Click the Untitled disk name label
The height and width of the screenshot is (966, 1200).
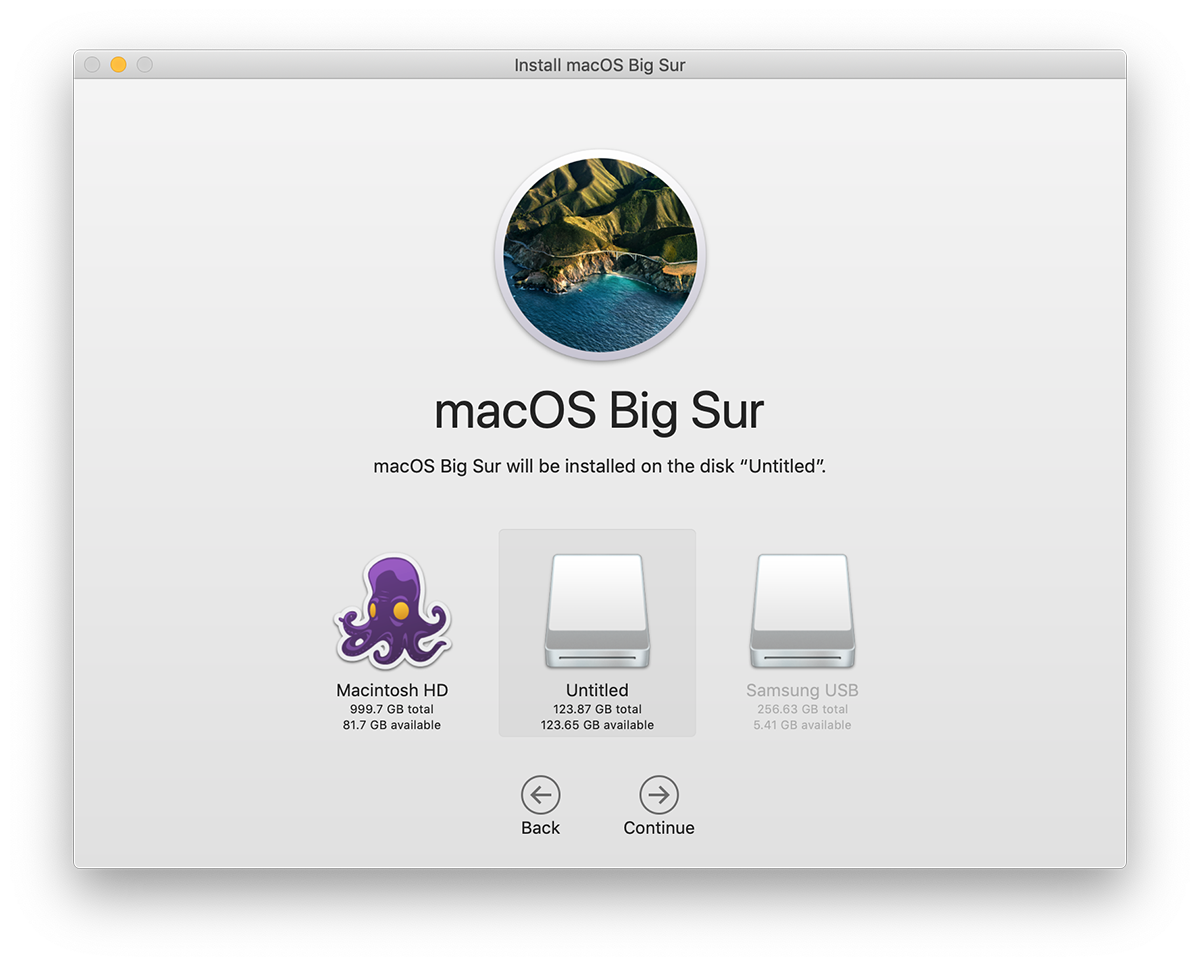(x=597, y=690)
